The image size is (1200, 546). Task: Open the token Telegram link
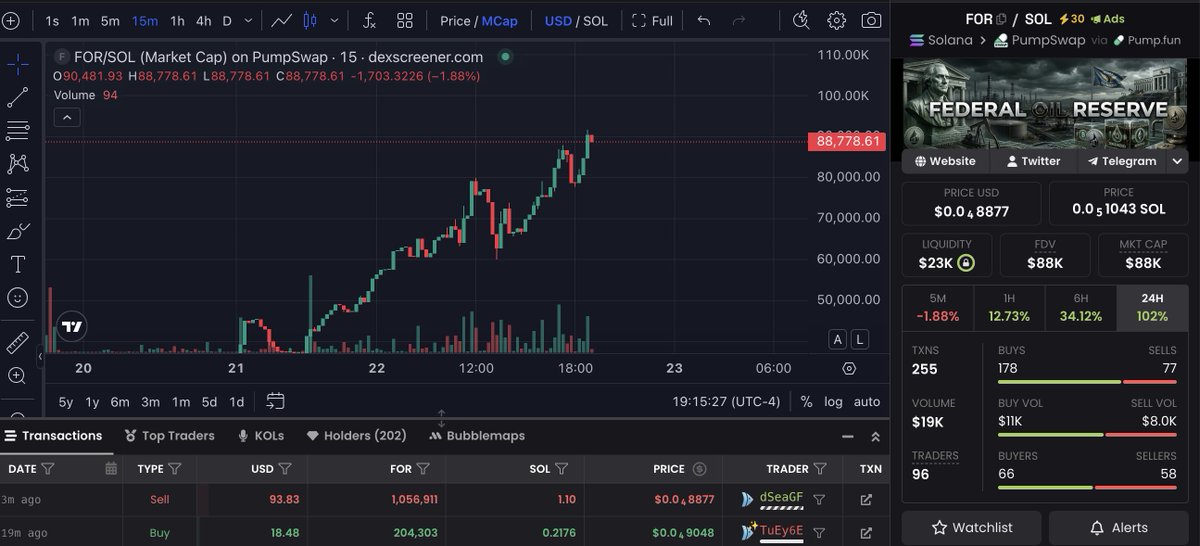coord(1122,161)
